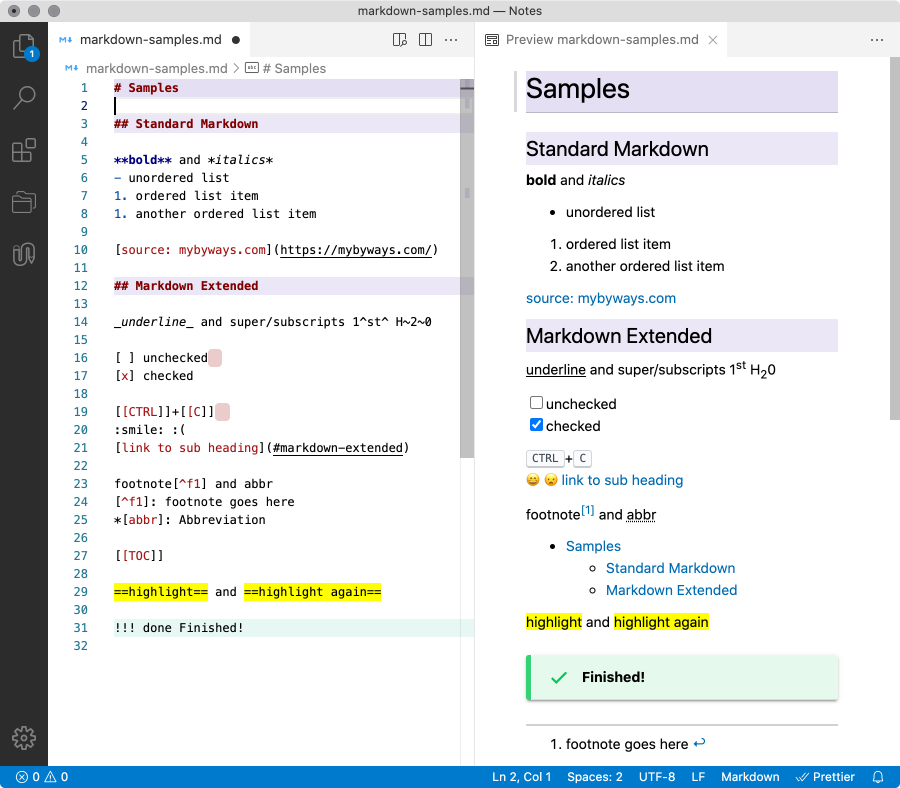Open the Manage settings gear
The width and height of the screenshot is (900, 788).
[24, 737]
